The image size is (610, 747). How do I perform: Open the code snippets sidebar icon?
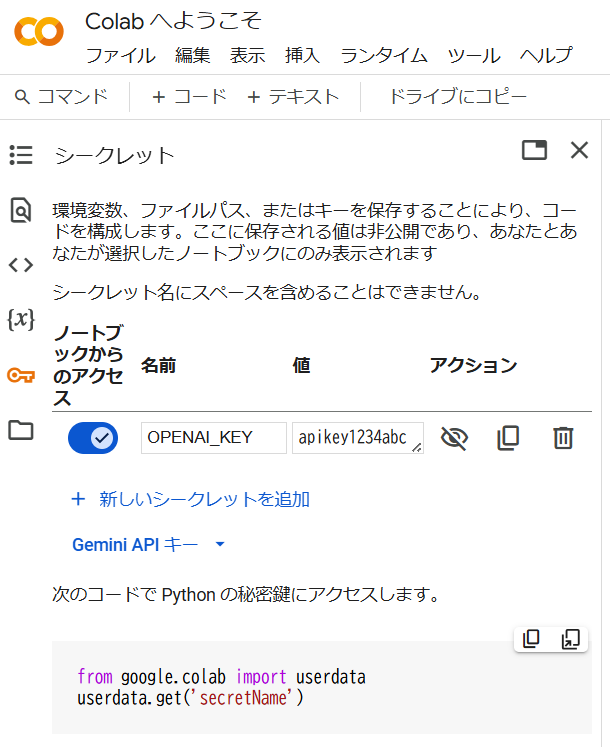point(21,265)
